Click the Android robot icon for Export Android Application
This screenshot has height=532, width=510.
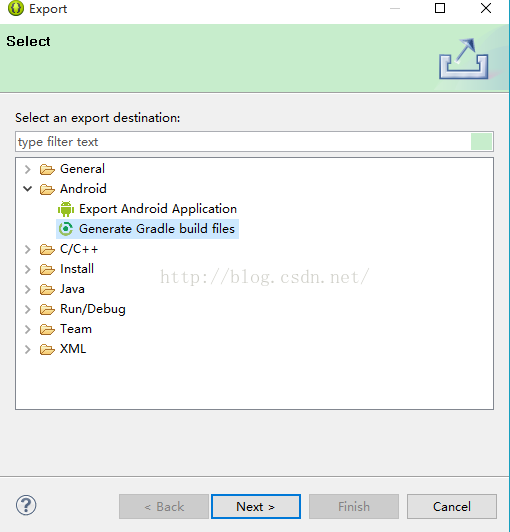tap(66, 209)
